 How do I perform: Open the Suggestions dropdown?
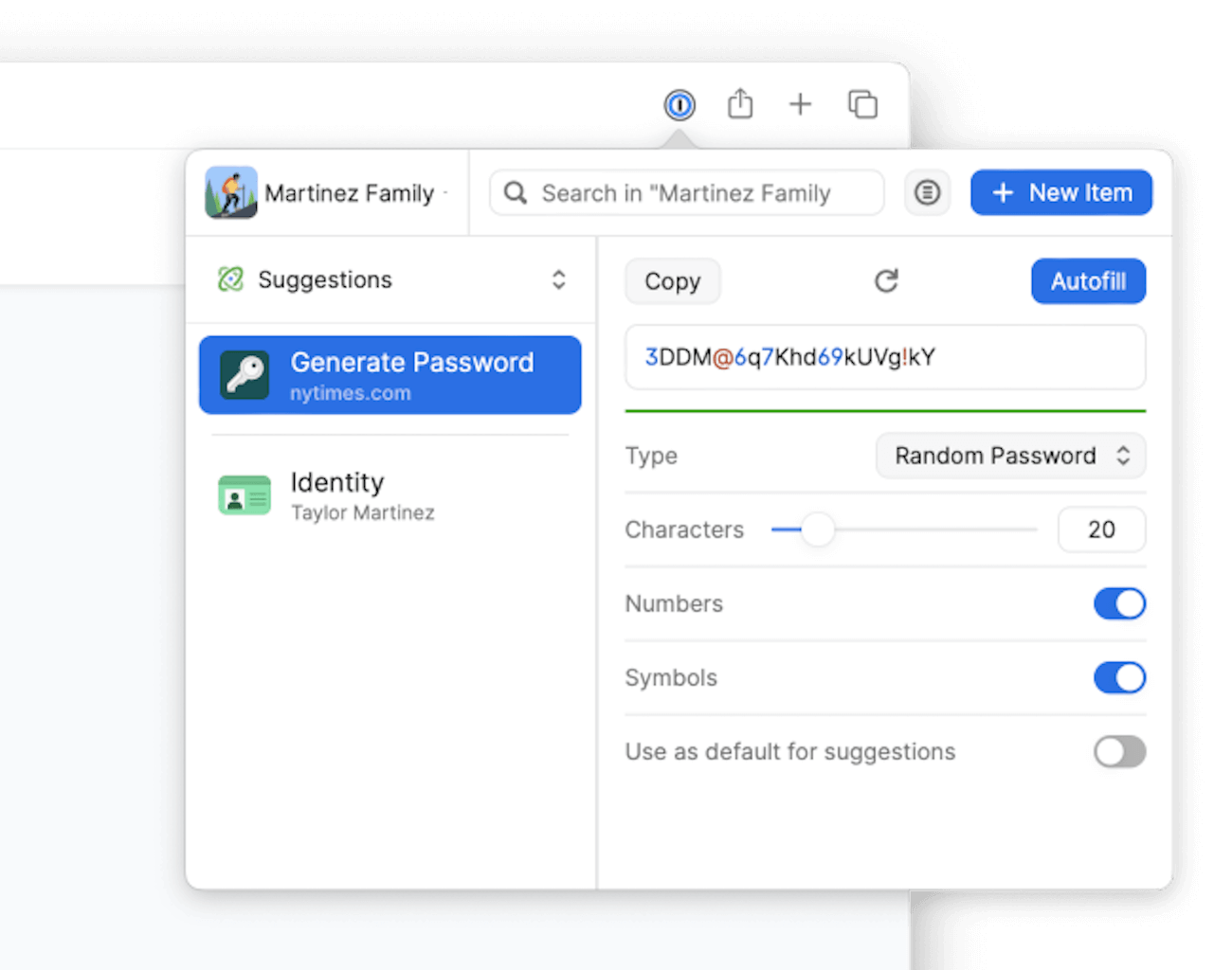[x=558, y=279]
